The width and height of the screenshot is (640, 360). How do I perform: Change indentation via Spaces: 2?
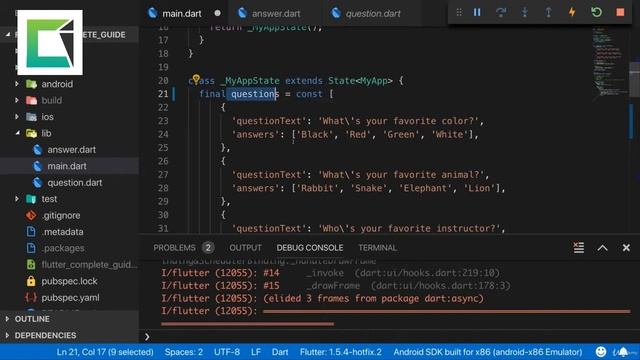[x=184, y=352]
